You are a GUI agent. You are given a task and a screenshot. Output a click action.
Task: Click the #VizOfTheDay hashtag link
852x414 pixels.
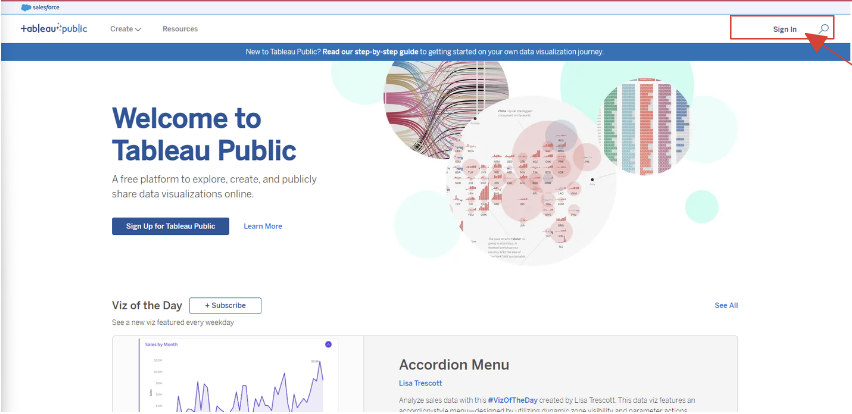click(512, 400)
